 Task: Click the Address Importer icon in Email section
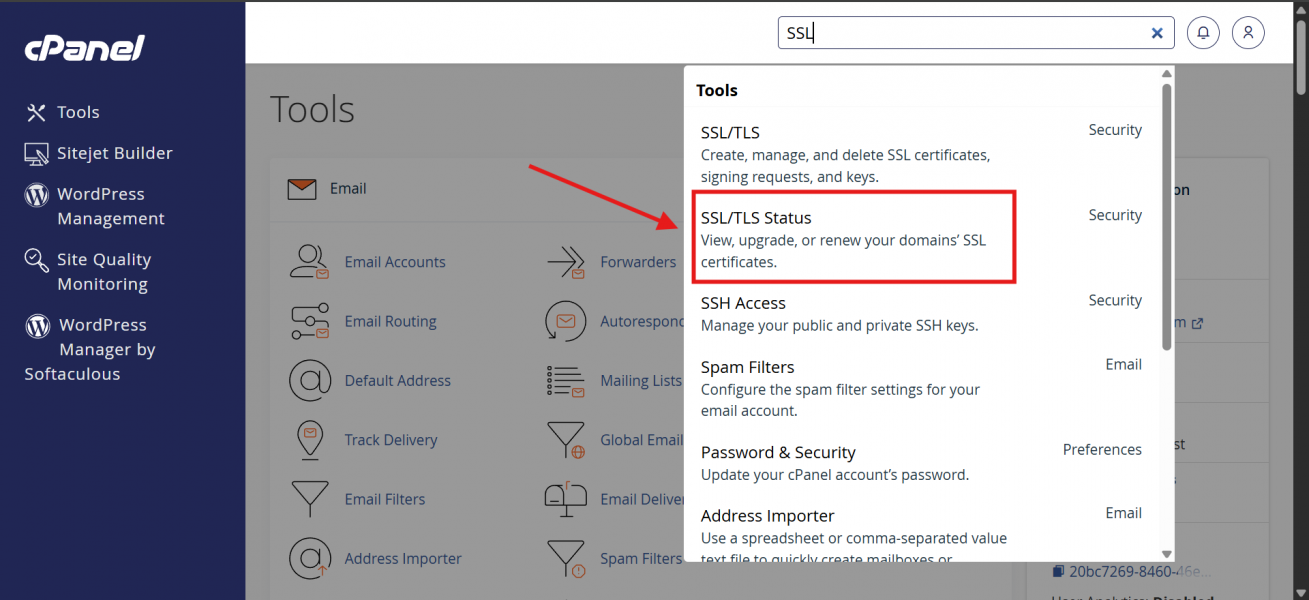coord(309,558)
